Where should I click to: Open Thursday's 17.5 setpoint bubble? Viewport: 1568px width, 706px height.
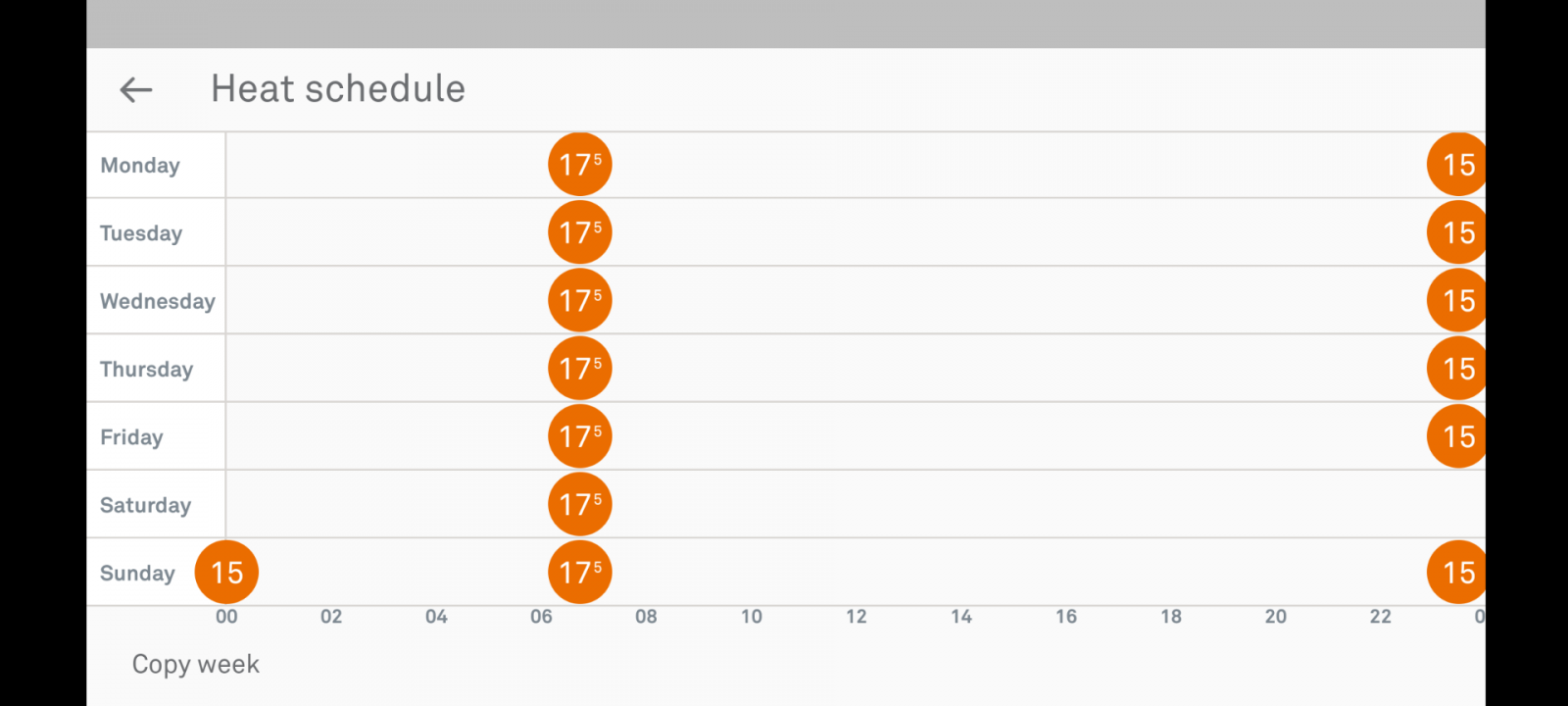tap(580, 369)
